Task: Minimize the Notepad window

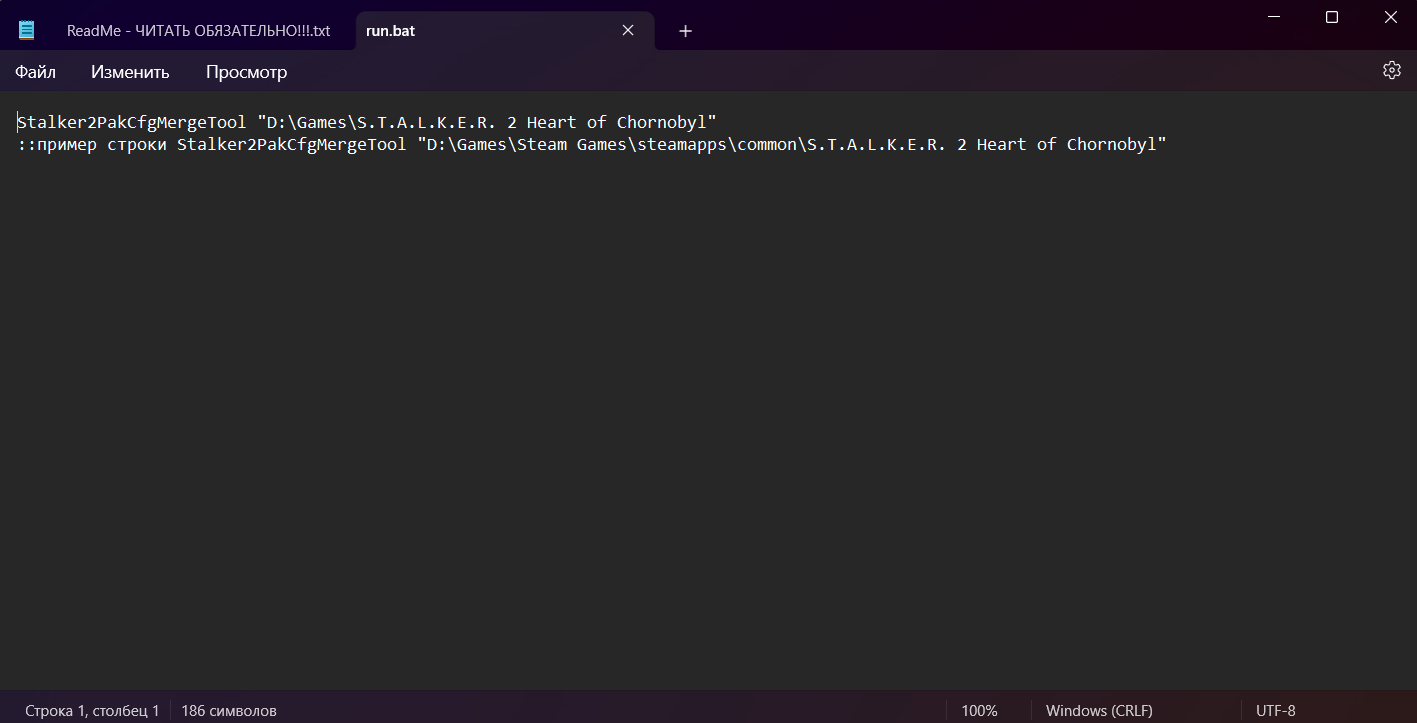Action: tap(1274, 17)
